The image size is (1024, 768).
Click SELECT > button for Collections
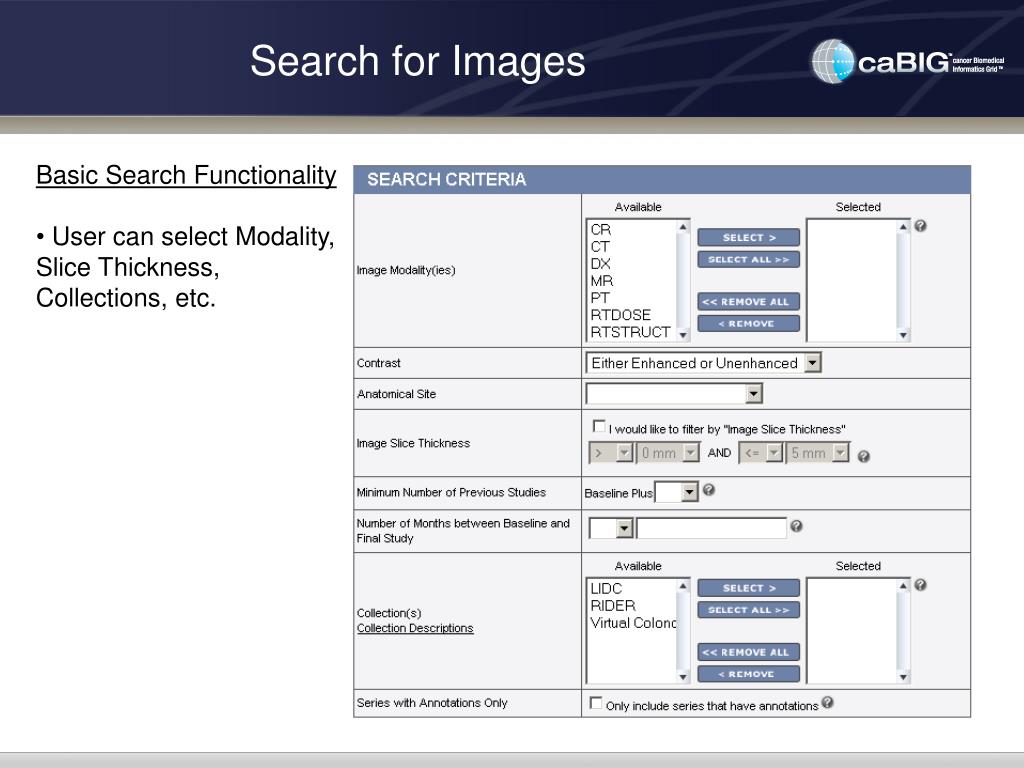pyautogui.click(x=748, y=588)
